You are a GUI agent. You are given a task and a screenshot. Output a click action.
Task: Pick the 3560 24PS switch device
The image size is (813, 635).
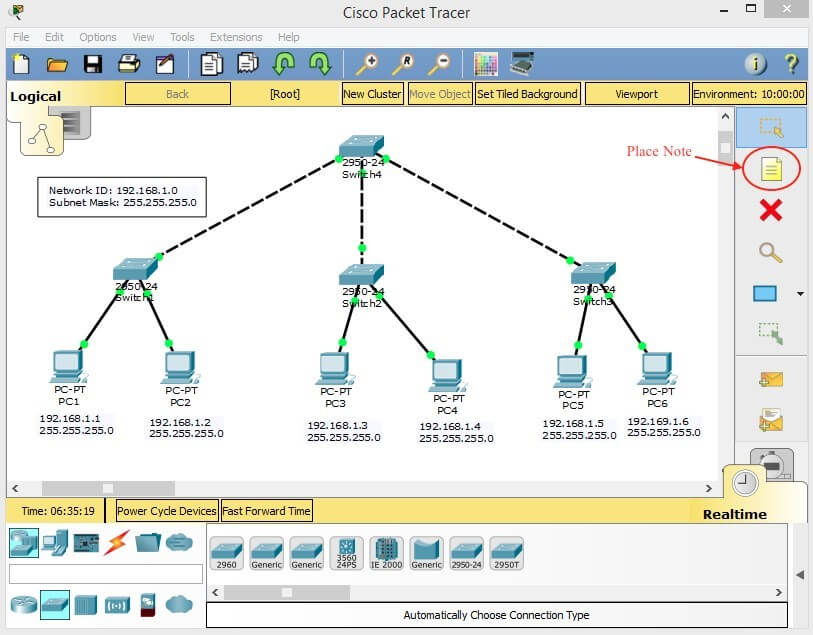(x=346, y=554)
